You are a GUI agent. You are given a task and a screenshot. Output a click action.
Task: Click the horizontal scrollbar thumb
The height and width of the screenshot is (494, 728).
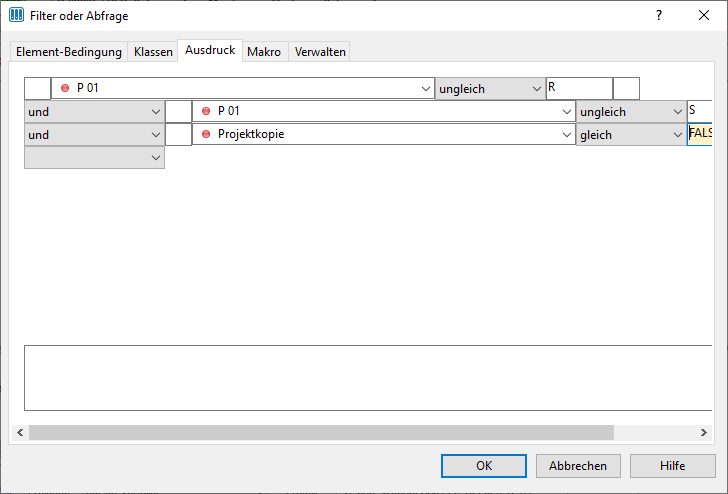pos(321,432)
